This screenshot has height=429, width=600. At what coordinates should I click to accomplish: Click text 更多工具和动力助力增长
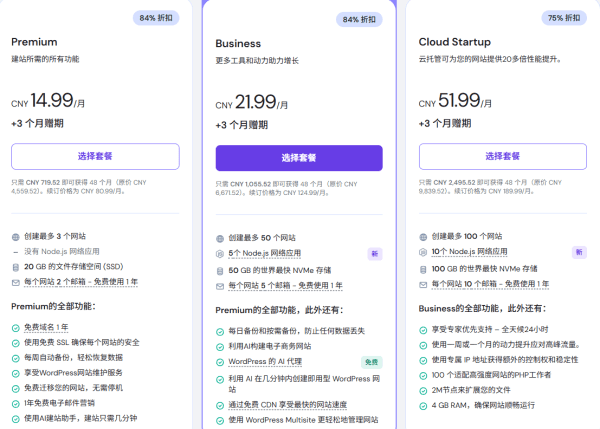click(257, 60)
